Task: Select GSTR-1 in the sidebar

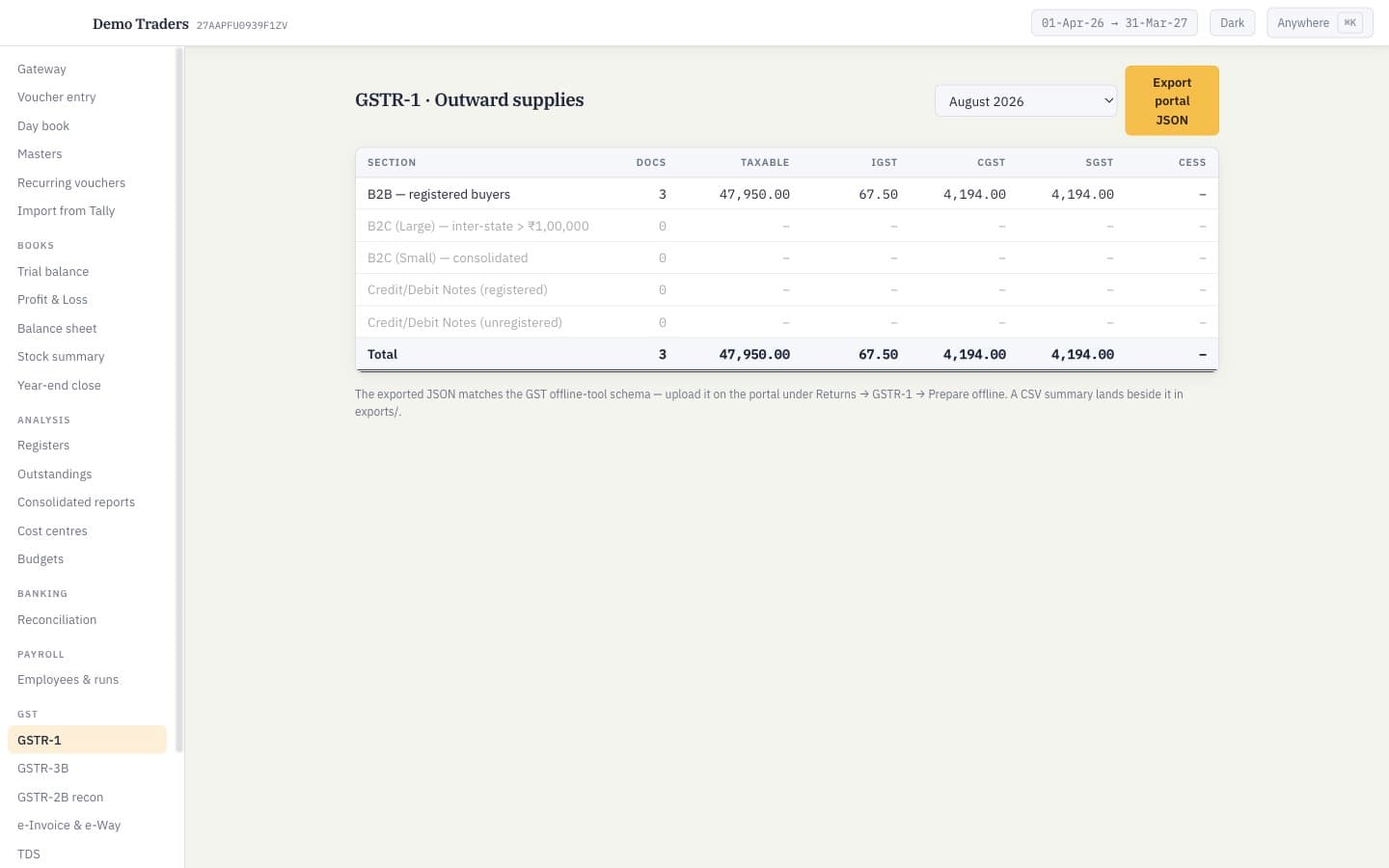Action: click(87, 740)
